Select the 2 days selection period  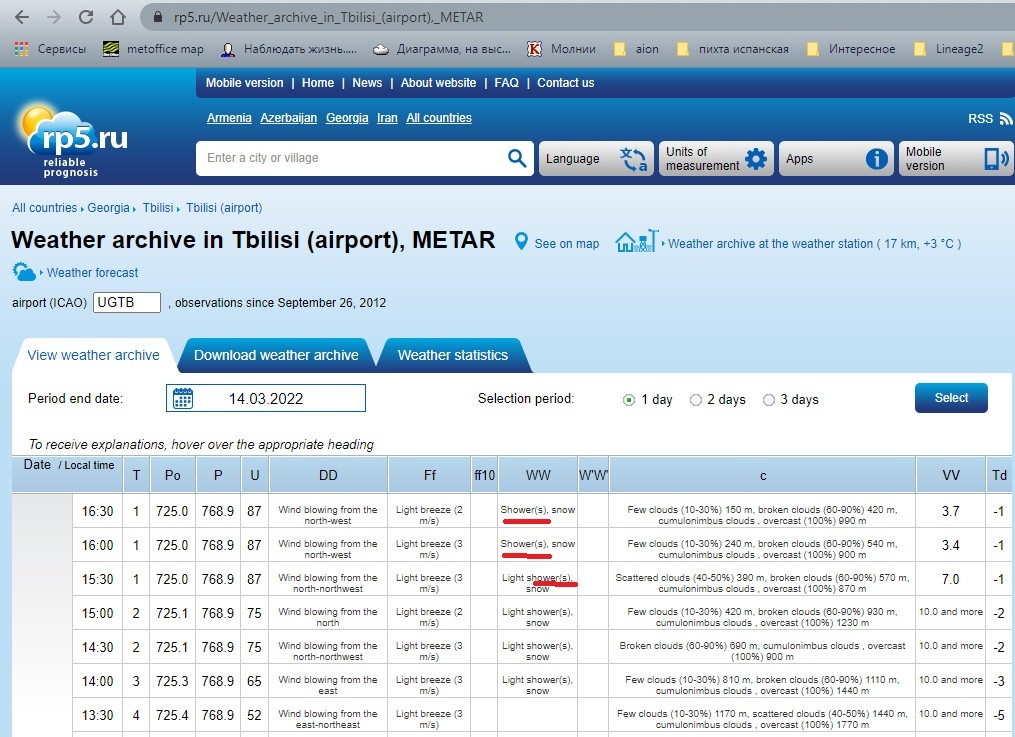pyautogui.click(x=696, y=400)
